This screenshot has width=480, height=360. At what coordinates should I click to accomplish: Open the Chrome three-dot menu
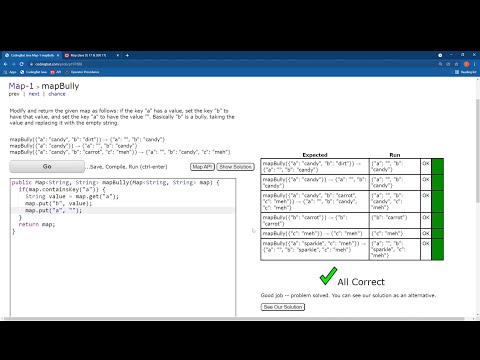click(x=475, y=64)
